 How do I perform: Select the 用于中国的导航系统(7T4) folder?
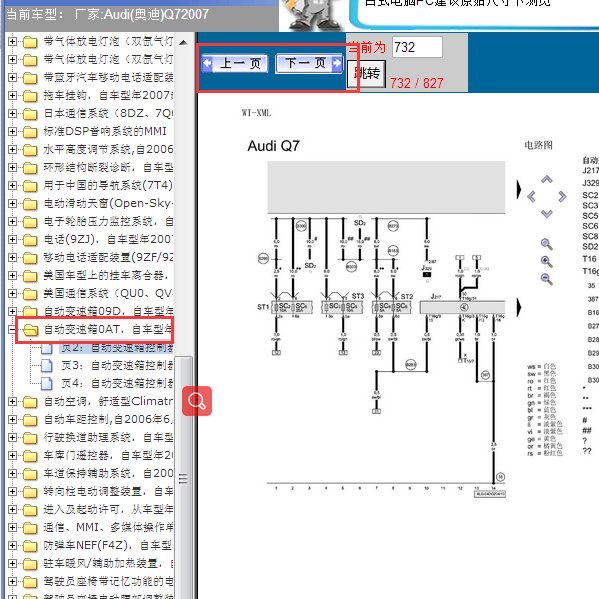tap(108, 185)
